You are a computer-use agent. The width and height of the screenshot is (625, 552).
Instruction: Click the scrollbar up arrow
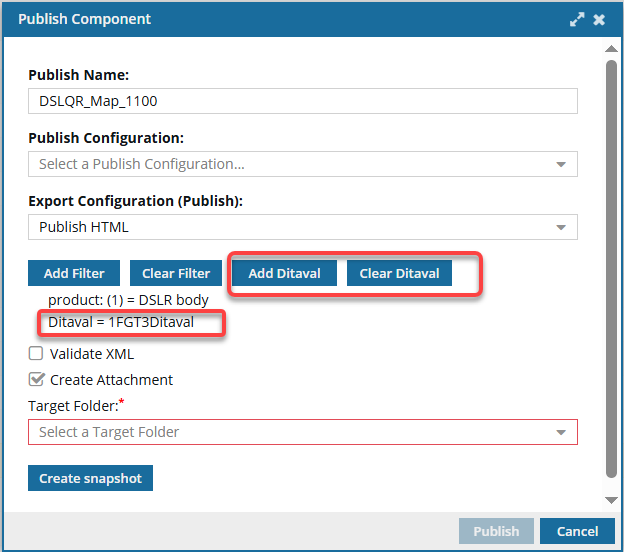tap(611, 48)
